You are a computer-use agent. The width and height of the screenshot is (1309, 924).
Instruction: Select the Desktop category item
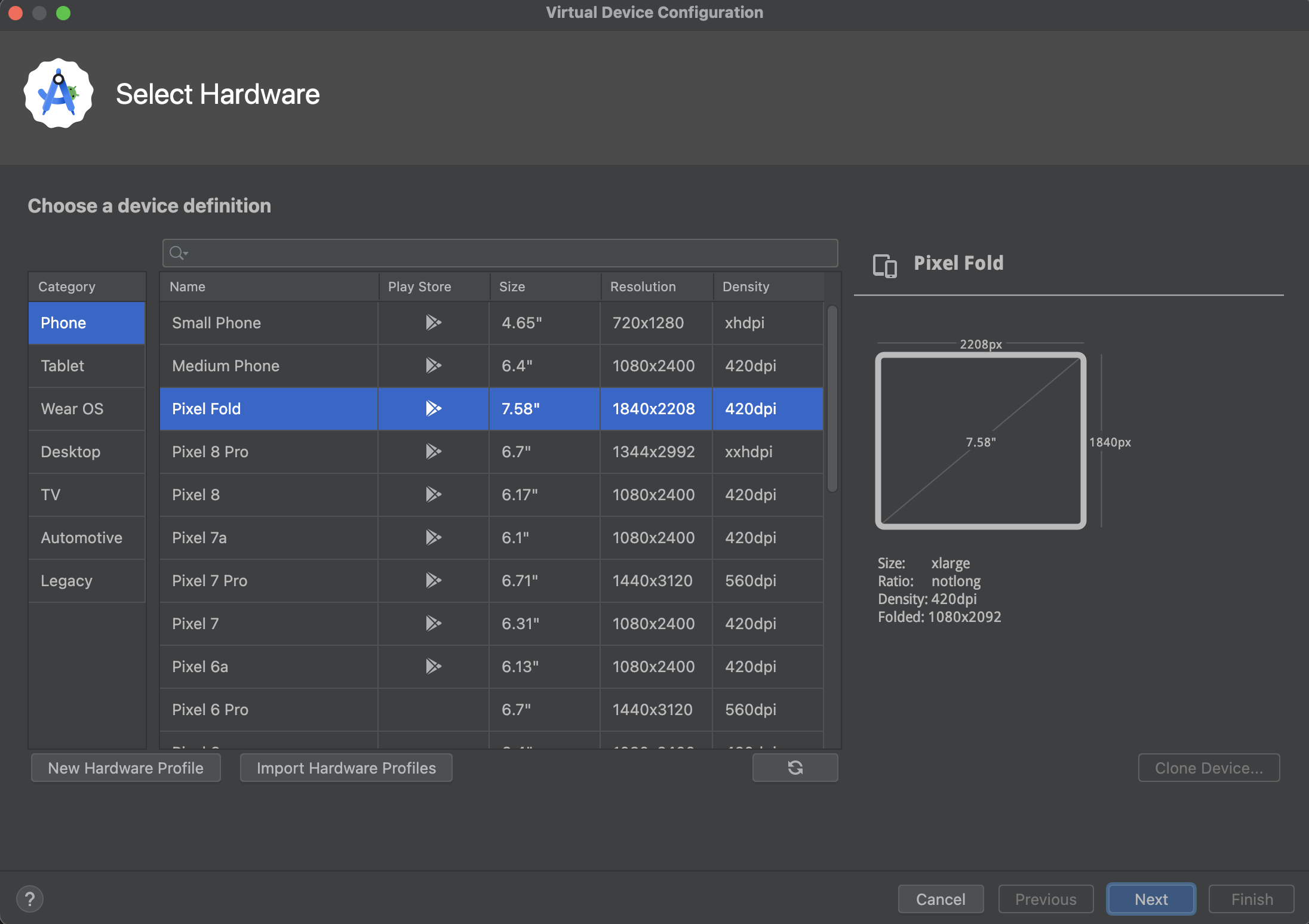click(x=70, y=451)
